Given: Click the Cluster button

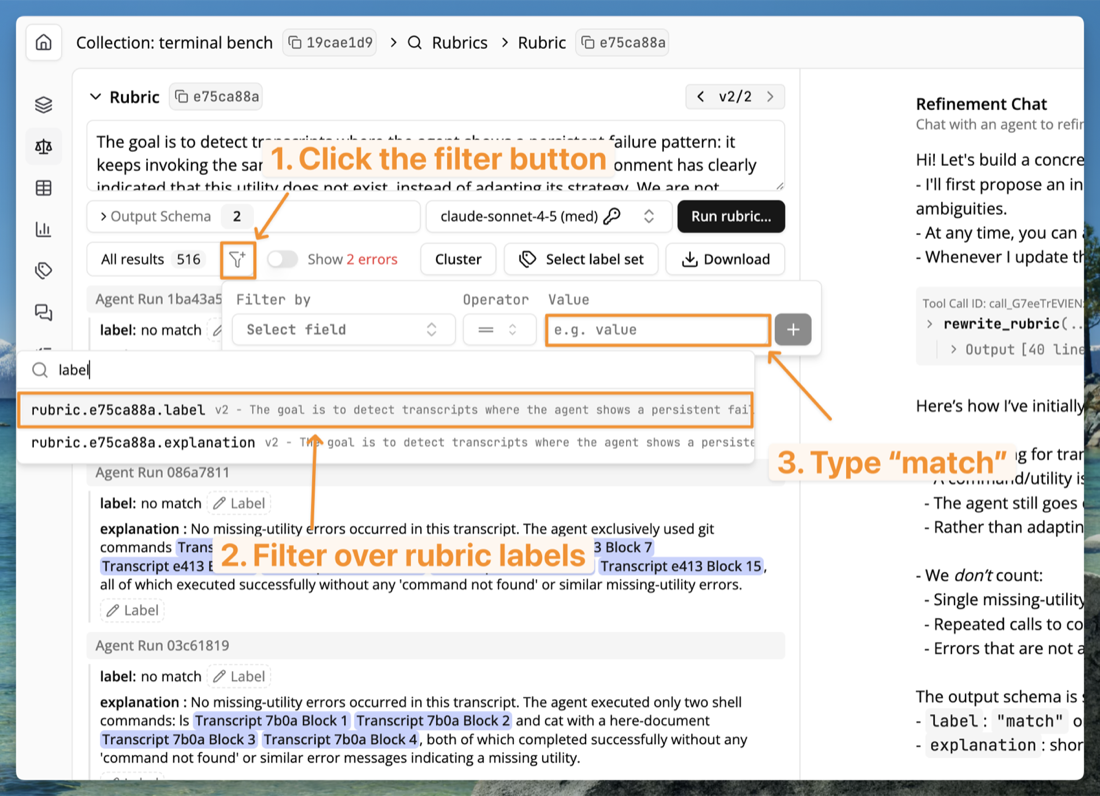Looking at the screenshot, I should point(458,259).
